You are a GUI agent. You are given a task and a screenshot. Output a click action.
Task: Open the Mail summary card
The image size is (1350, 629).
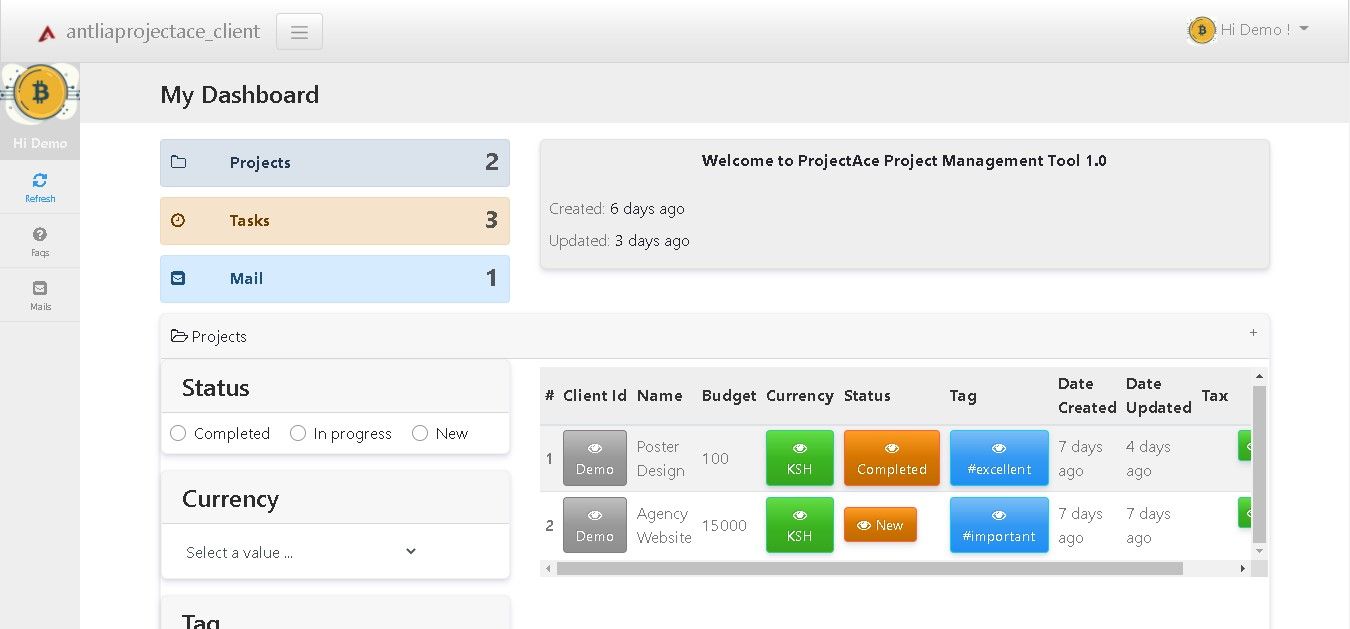point(335,279)
